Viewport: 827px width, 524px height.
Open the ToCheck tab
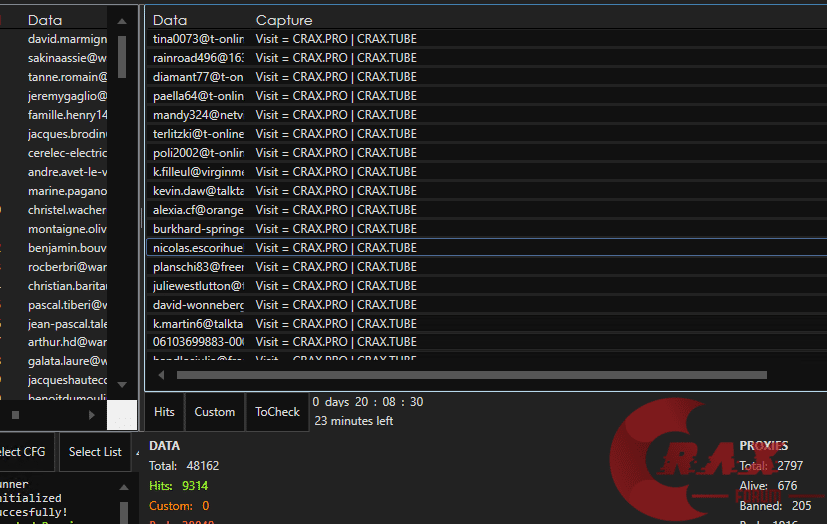(x=277, y=412)
